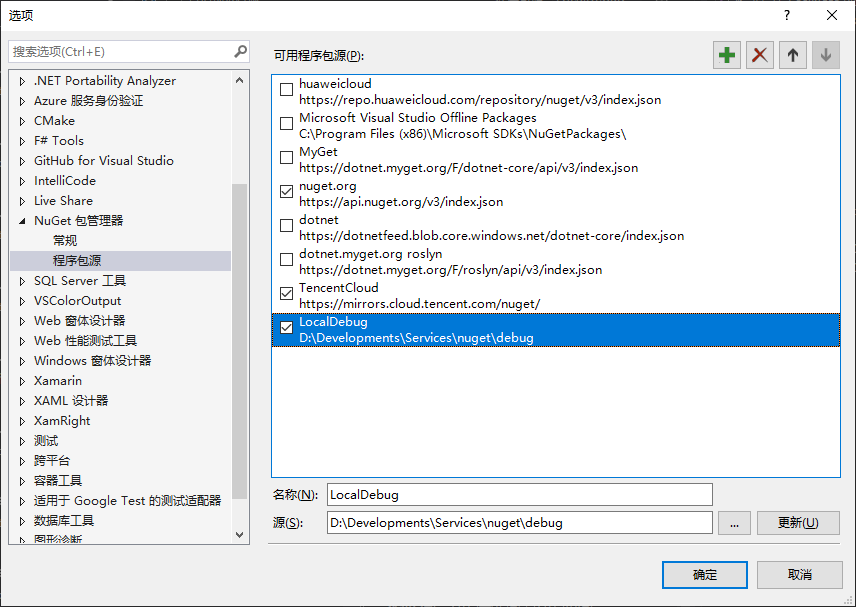856x607 pixels.
Task: Select Windows 窗体设计器 in the tree
Action: 92,361
